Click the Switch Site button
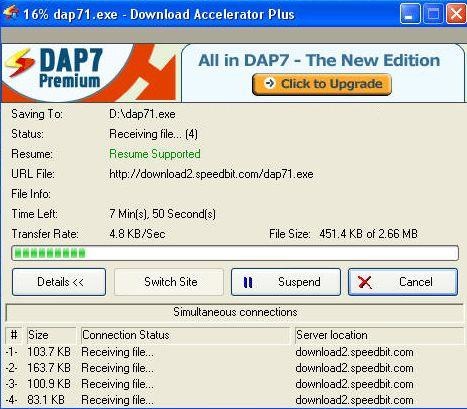This screenshot has height=409, width=467. pos(169,282)
